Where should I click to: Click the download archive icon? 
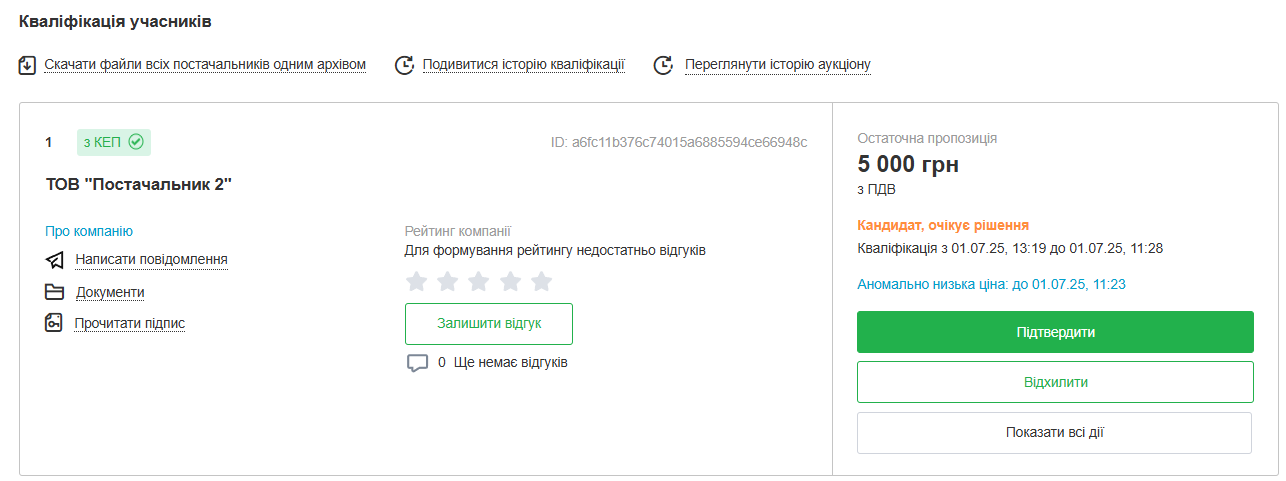28,65
